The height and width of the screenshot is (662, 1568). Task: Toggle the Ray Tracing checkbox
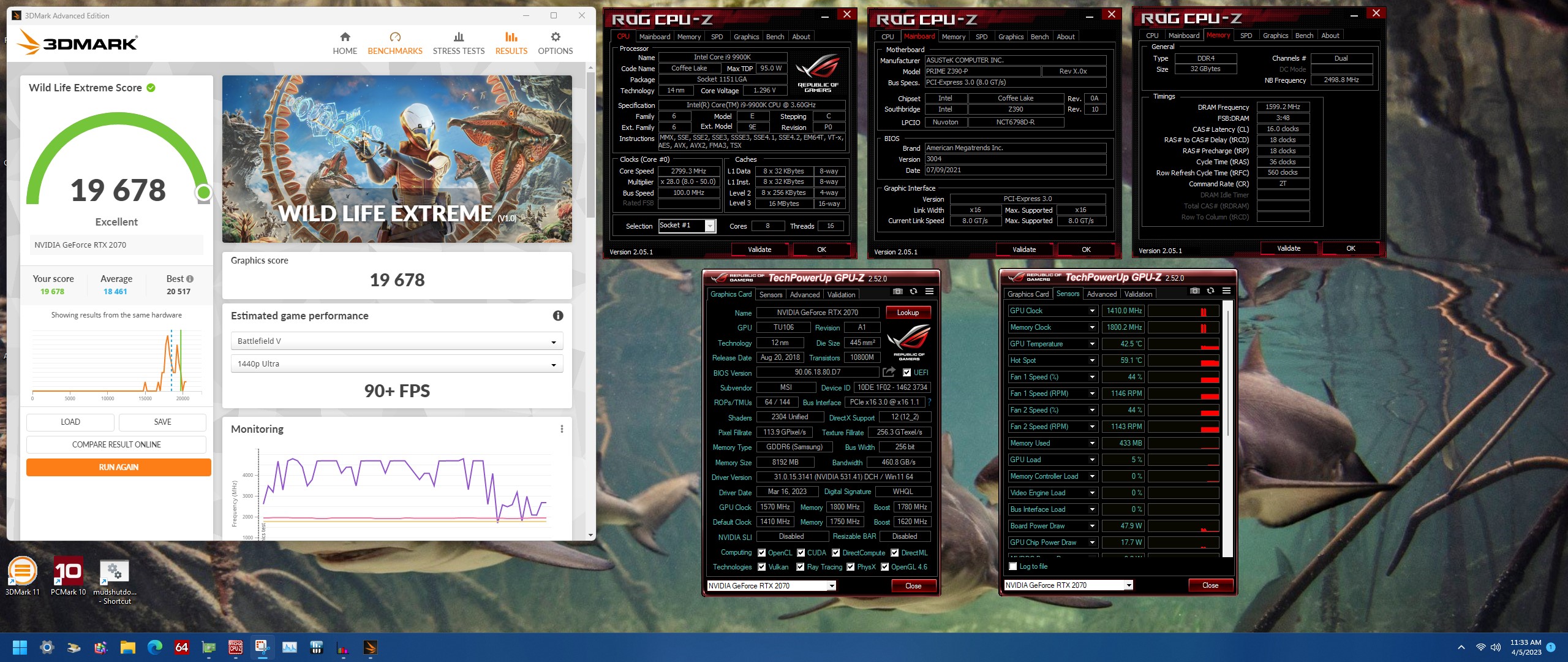coord(800,567)
